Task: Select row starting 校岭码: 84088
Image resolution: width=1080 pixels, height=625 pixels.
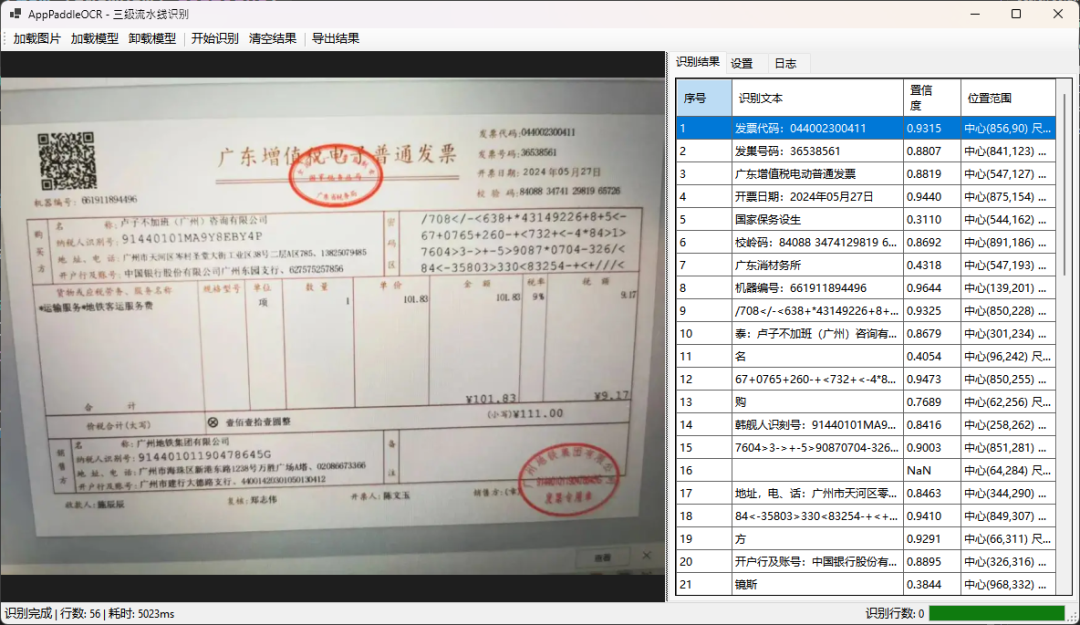Action: pos(865,242)
